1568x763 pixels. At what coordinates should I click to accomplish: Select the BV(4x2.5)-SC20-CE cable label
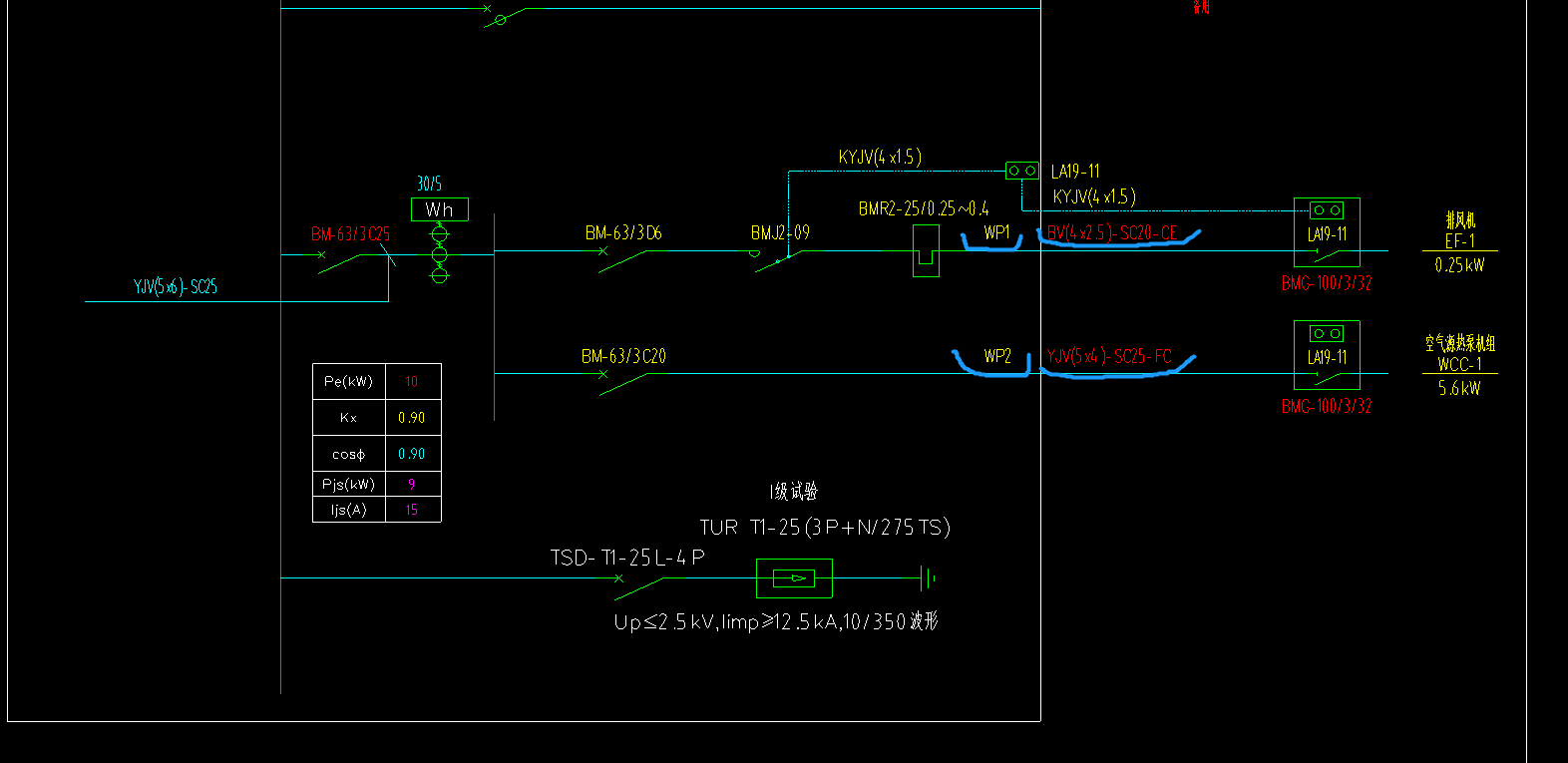pos(1112,232)
